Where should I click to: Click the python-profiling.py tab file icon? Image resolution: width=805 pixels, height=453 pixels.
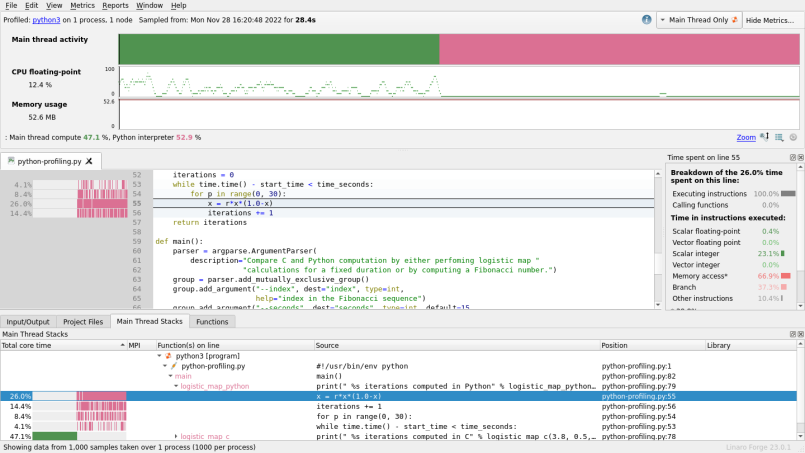pyautogui.click(x=11, y=161)
